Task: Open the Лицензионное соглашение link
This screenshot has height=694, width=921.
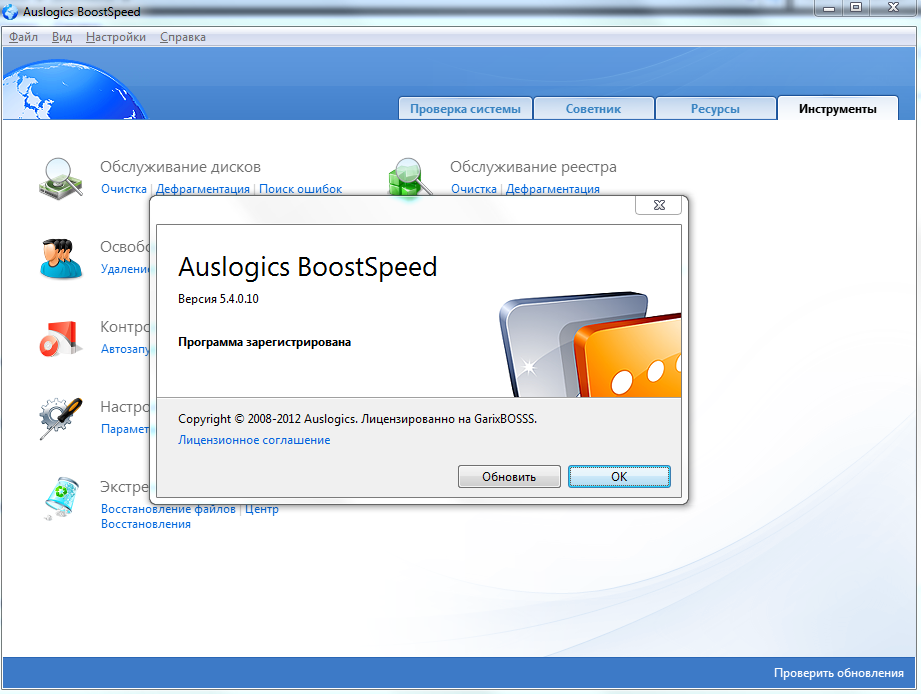Action: [x=254, y=440]
